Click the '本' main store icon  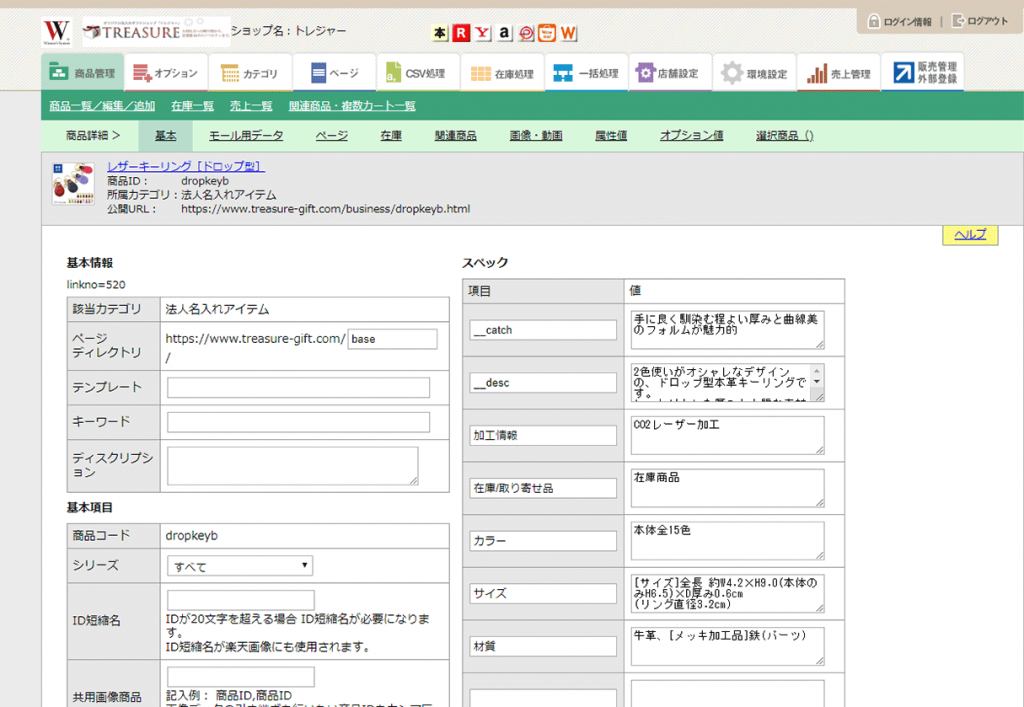tap(440, 34)
